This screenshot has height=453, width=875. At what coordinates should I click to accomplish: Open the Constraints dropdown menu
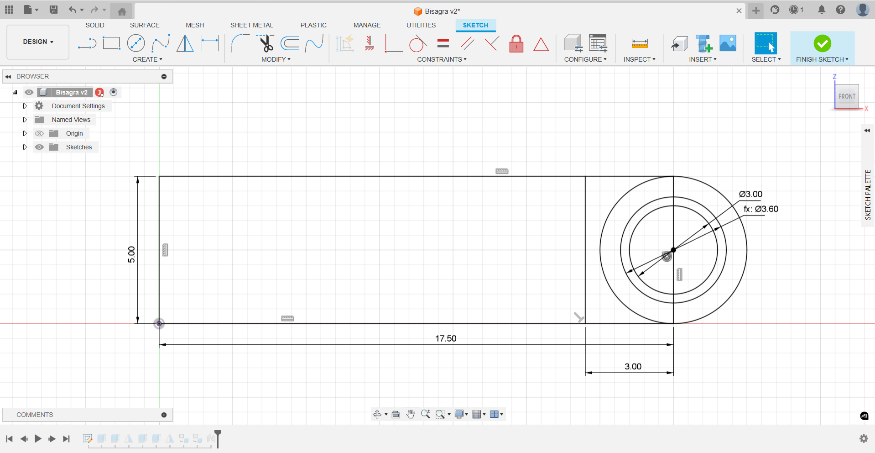[x=441, y=59]
